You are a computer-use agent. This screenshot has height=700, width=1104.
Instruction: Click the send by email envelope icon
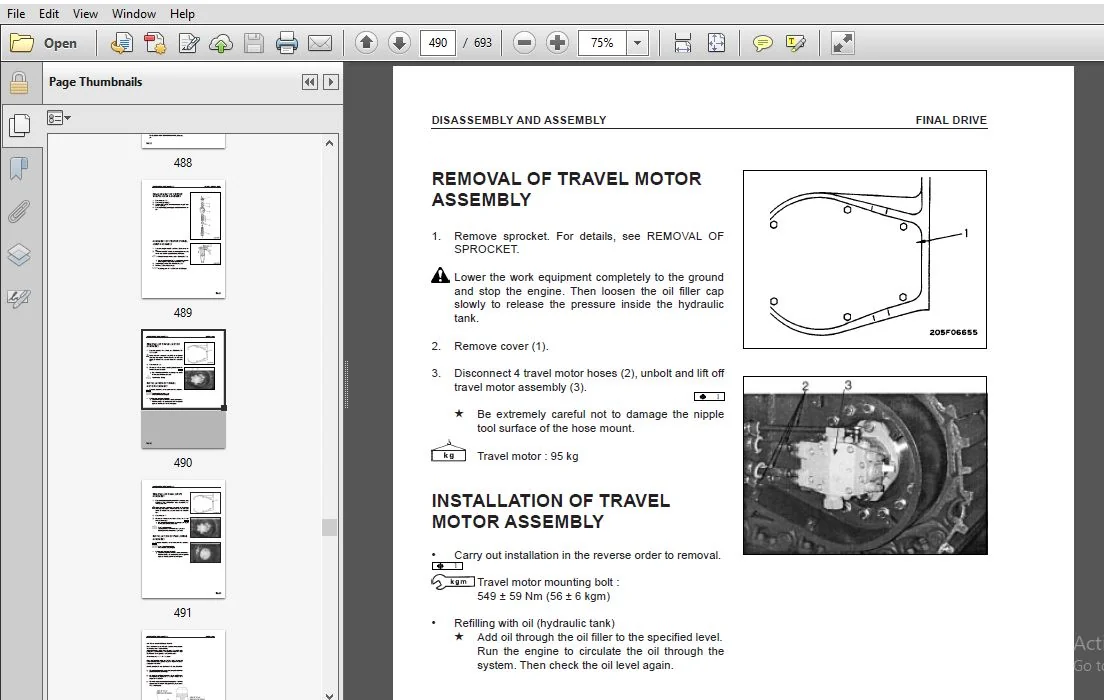coord(320,43)
